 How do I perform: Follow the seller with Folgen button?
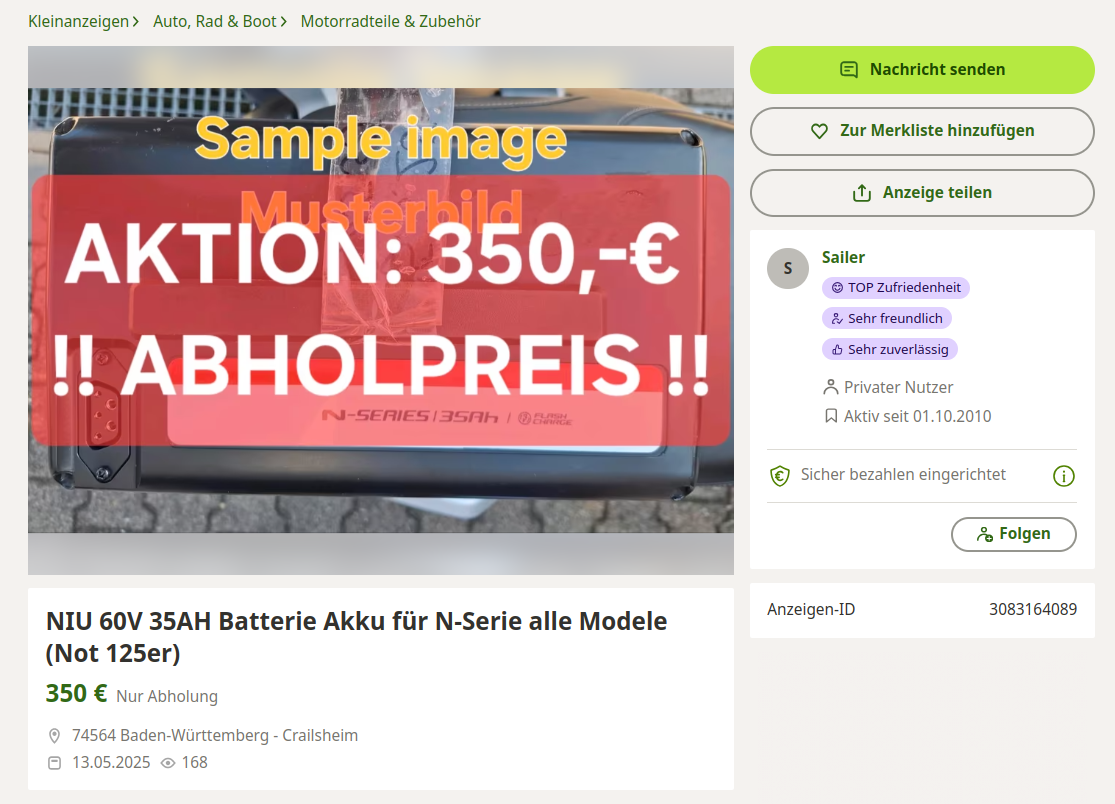click(x=1013, y=535)
